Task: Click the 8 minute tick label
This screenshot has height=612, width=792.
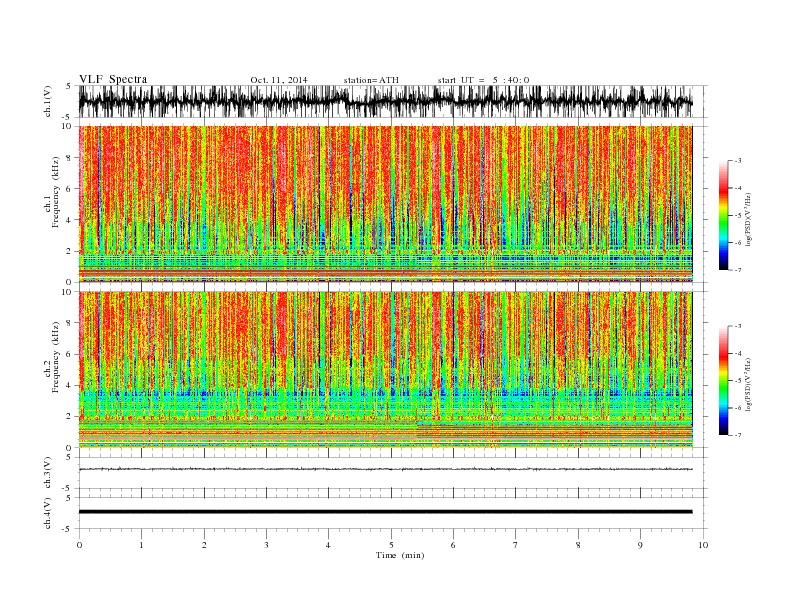Action: click(x=578, y=545)
